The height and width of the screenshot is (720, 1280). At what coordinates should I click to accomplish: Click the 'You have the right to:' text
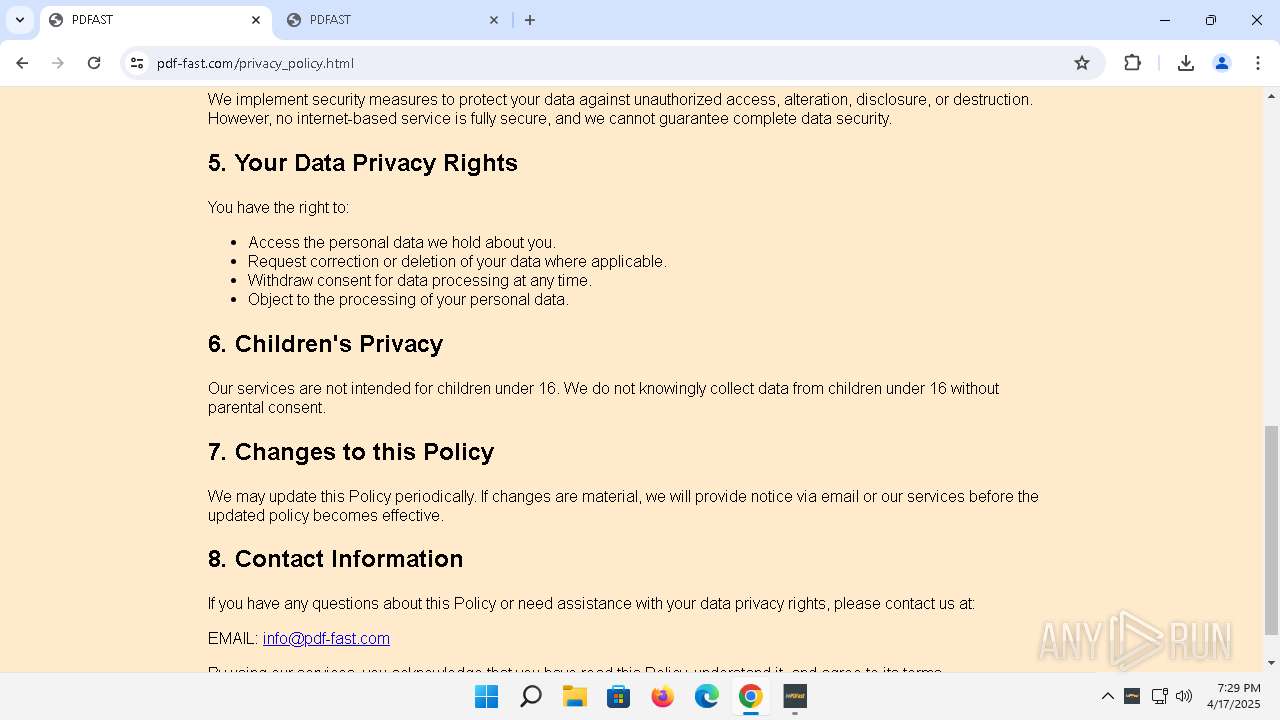coord(278,208)
